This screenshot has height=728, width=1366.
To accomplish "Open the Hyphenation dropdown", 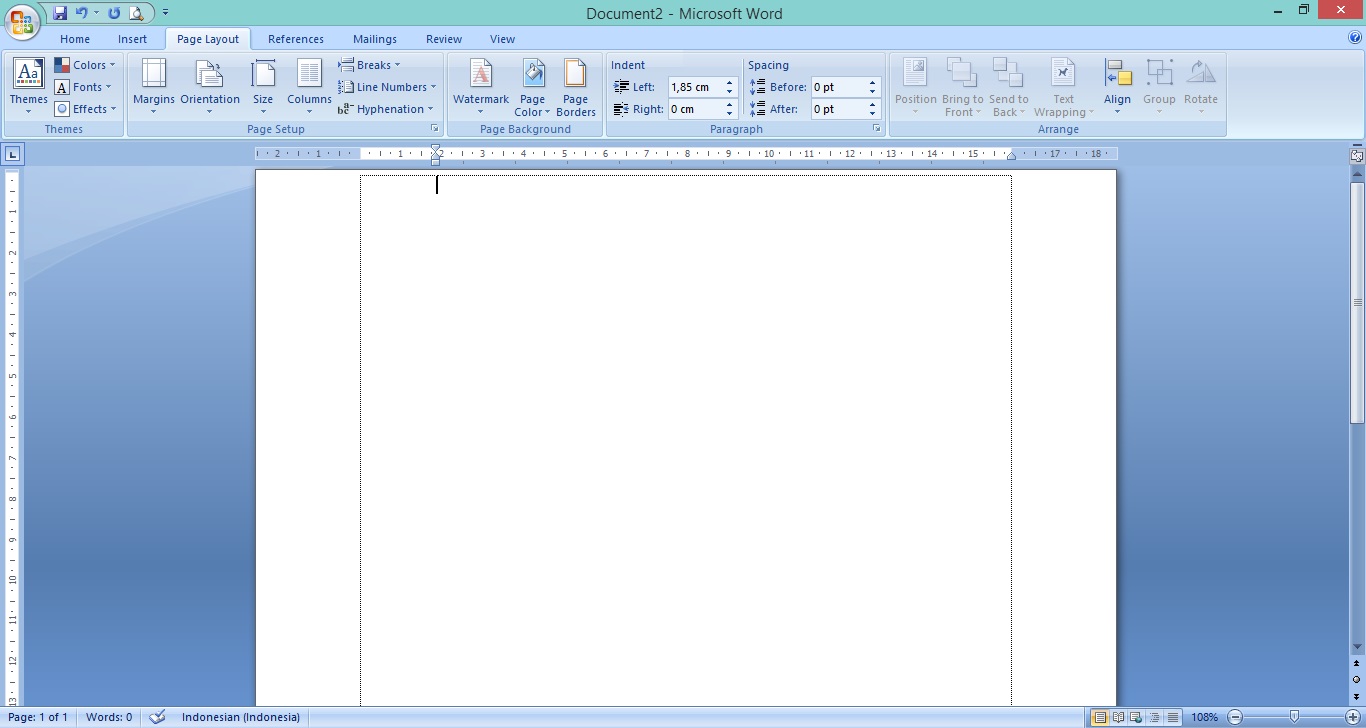I will pos(386,109).
